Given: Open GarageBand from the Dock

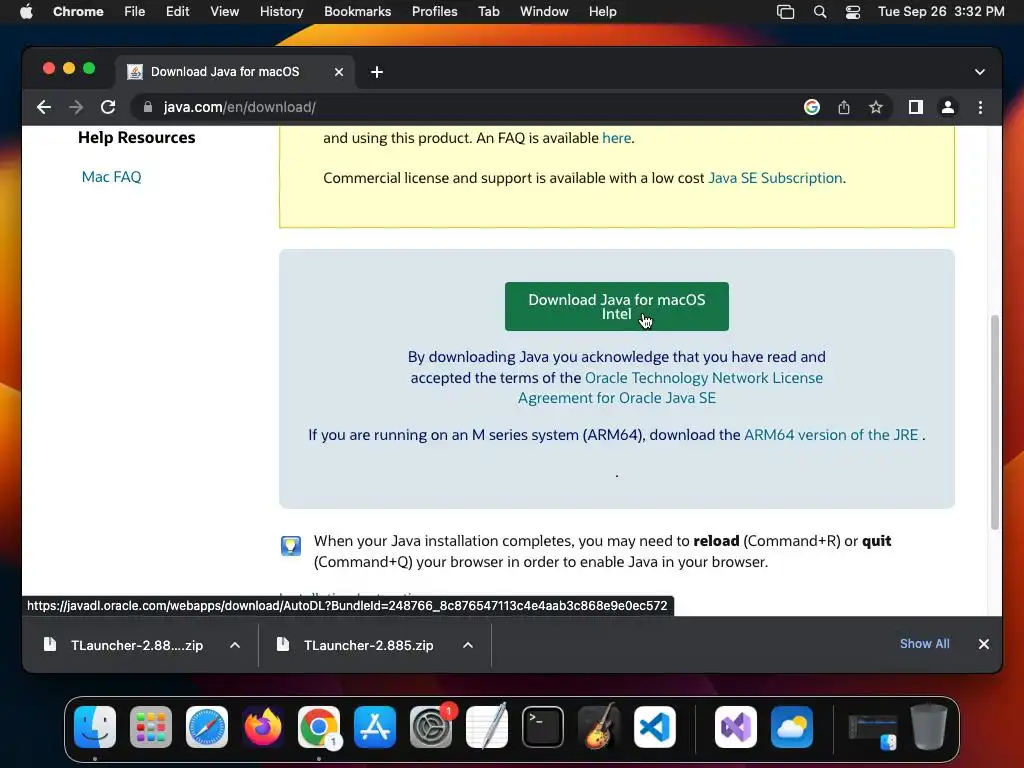Looking at the screenshot, I should point(598,727).
